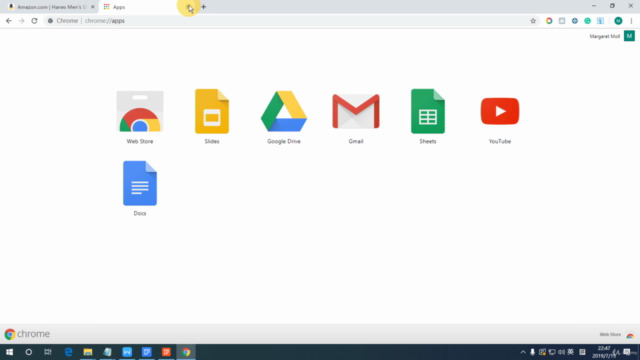This screenshot has width=640, height=360.
Task: Open the Windows Start menu
Action: pos(9,352)
